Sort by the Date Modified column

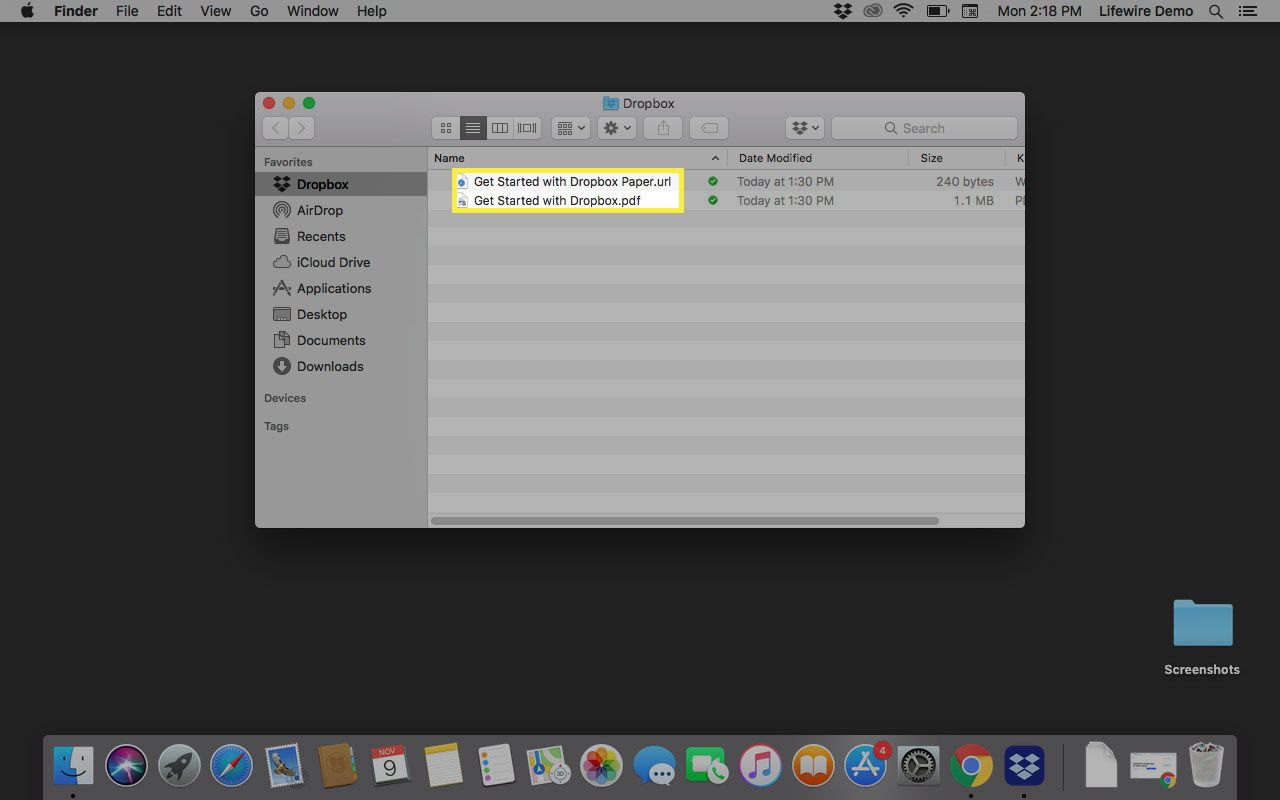(x=818, y=158)
